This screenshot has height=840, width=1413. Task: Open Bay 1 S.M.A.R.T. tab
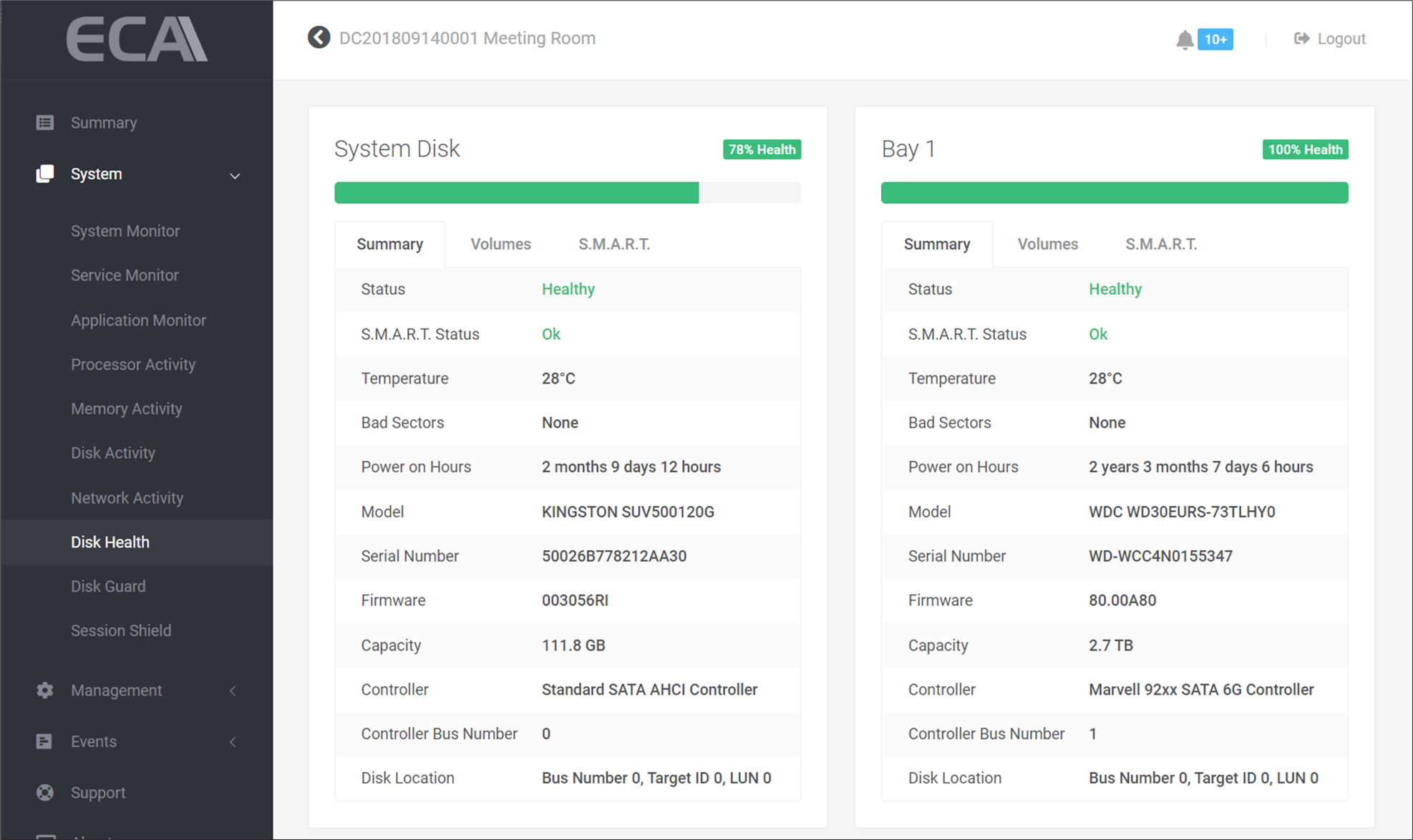[x=1160, y=244]
